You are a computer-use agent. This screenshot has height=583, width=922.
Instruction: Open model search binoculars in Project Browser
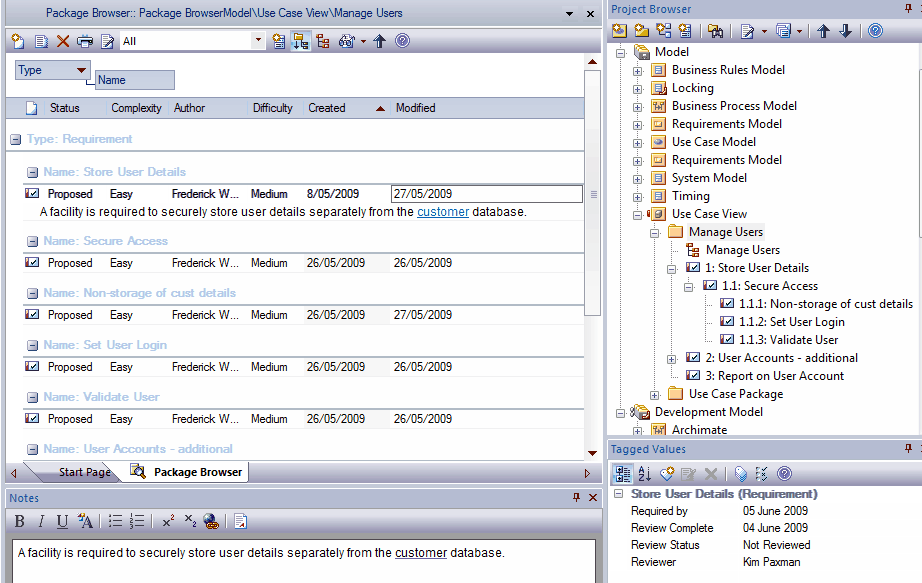pyautogui.click(x=717, y=31)
